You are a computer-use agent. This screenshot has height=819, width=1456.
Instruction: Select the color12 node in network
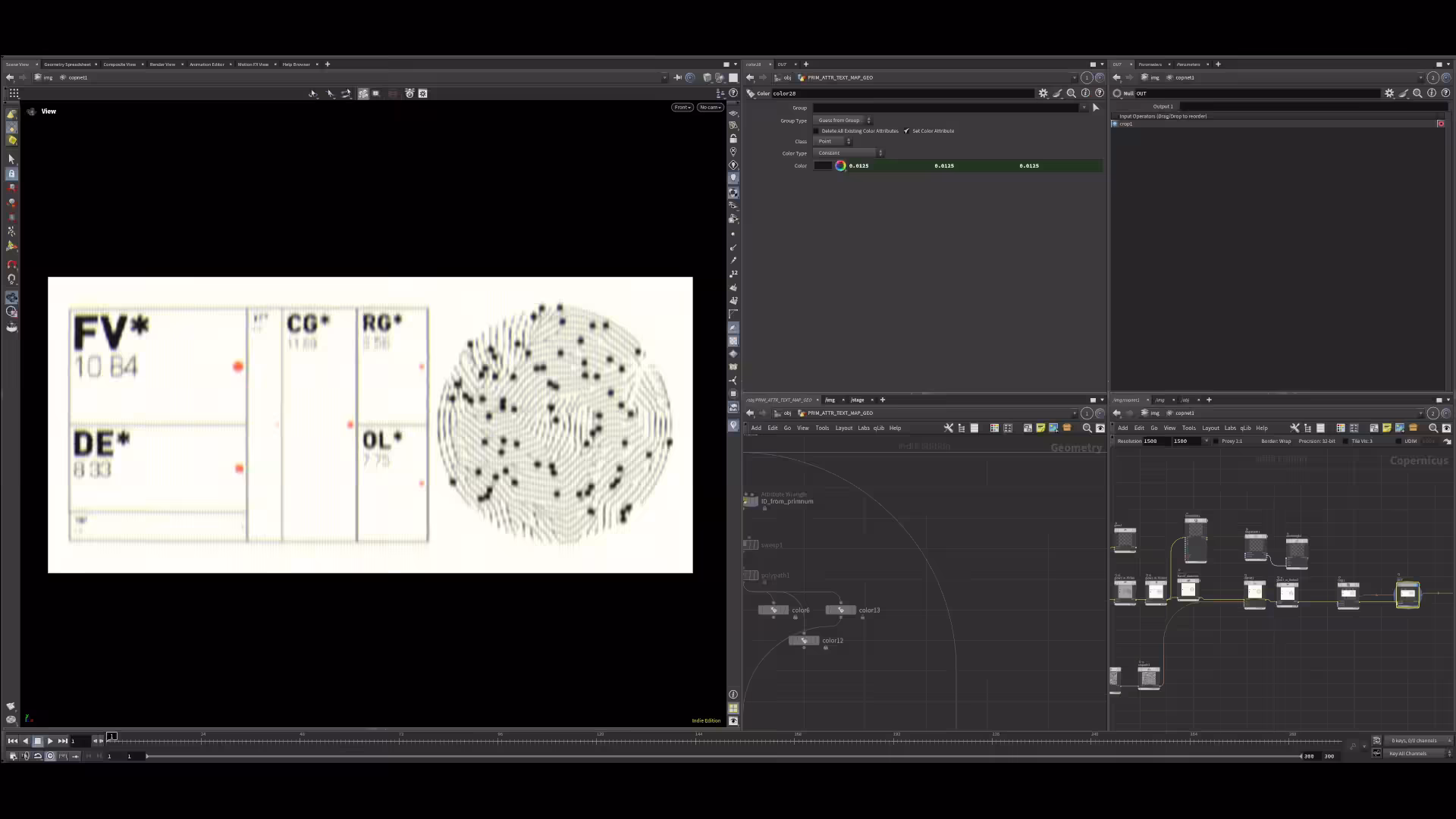pos(804,641)
